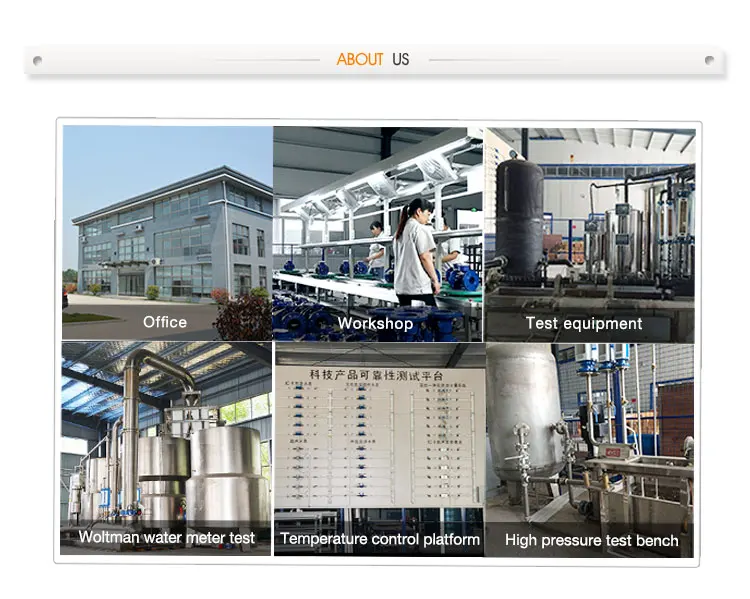The height and width of the screenshot is (599, 750).
Task: Click the 'Temperature control platform' caption
Action: [x=380, y=539]
